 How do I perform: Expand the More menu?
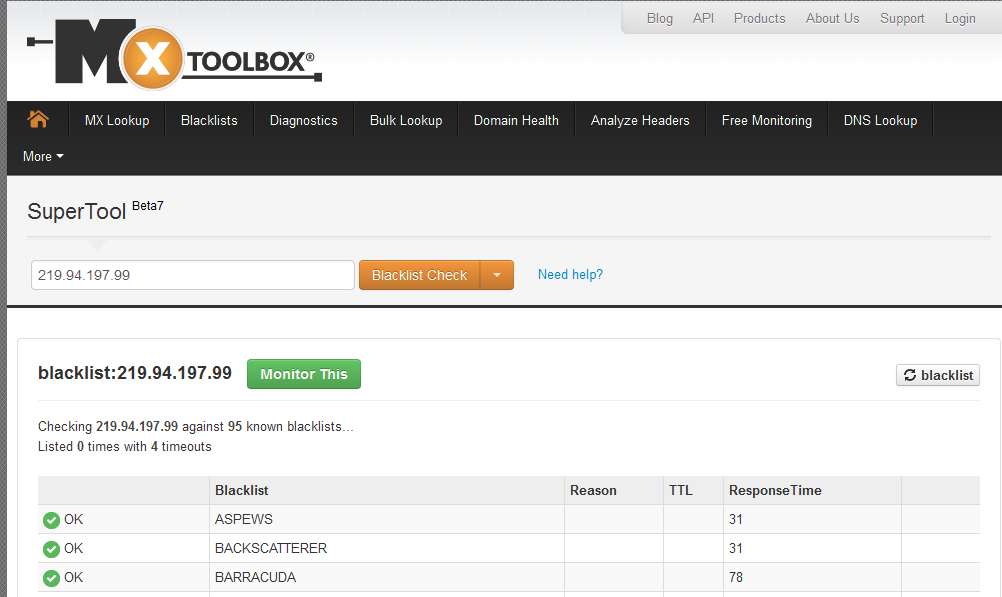43,156
